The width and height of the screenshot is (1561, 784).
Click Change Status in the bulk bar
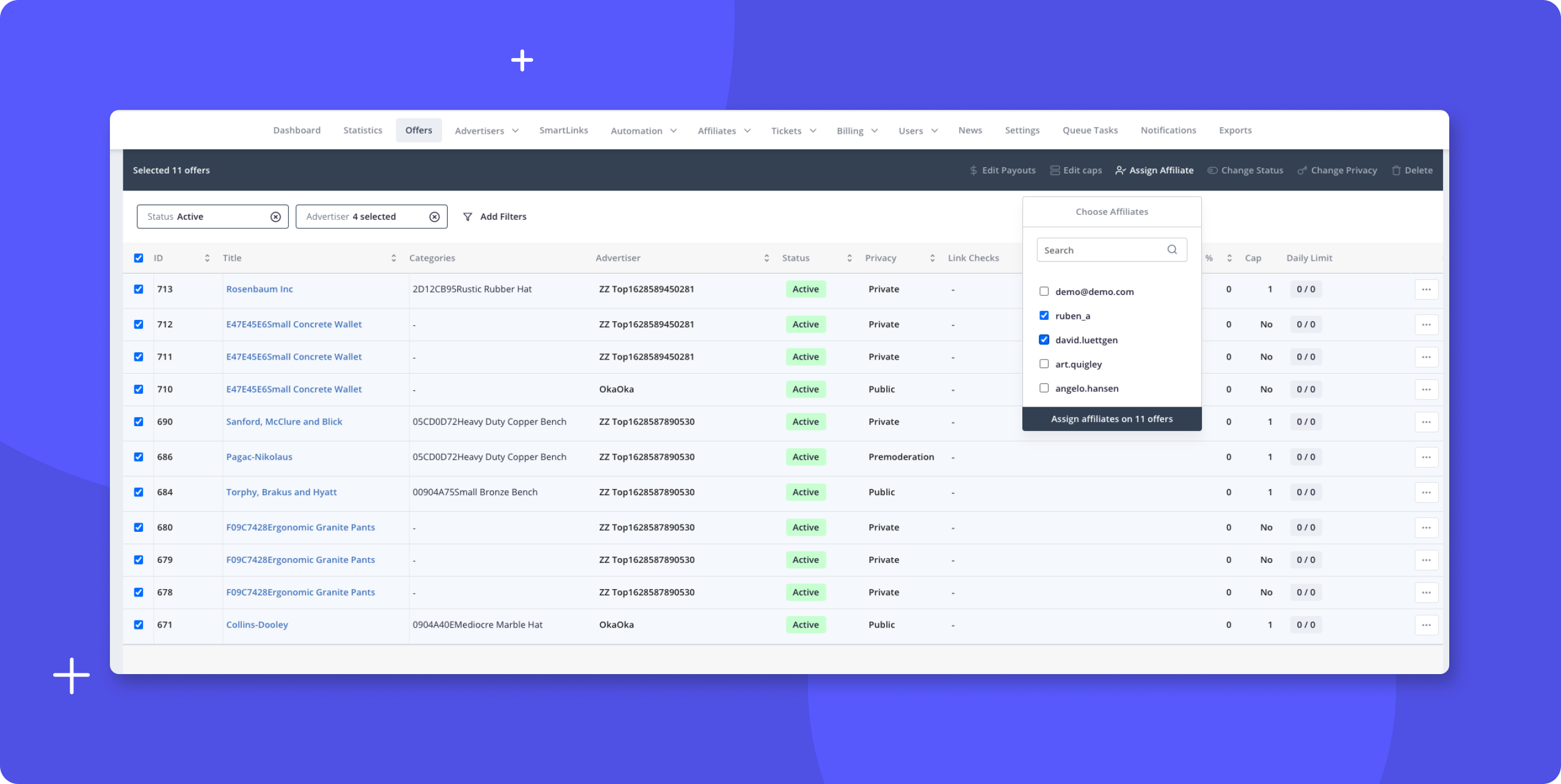[1245, 170]
